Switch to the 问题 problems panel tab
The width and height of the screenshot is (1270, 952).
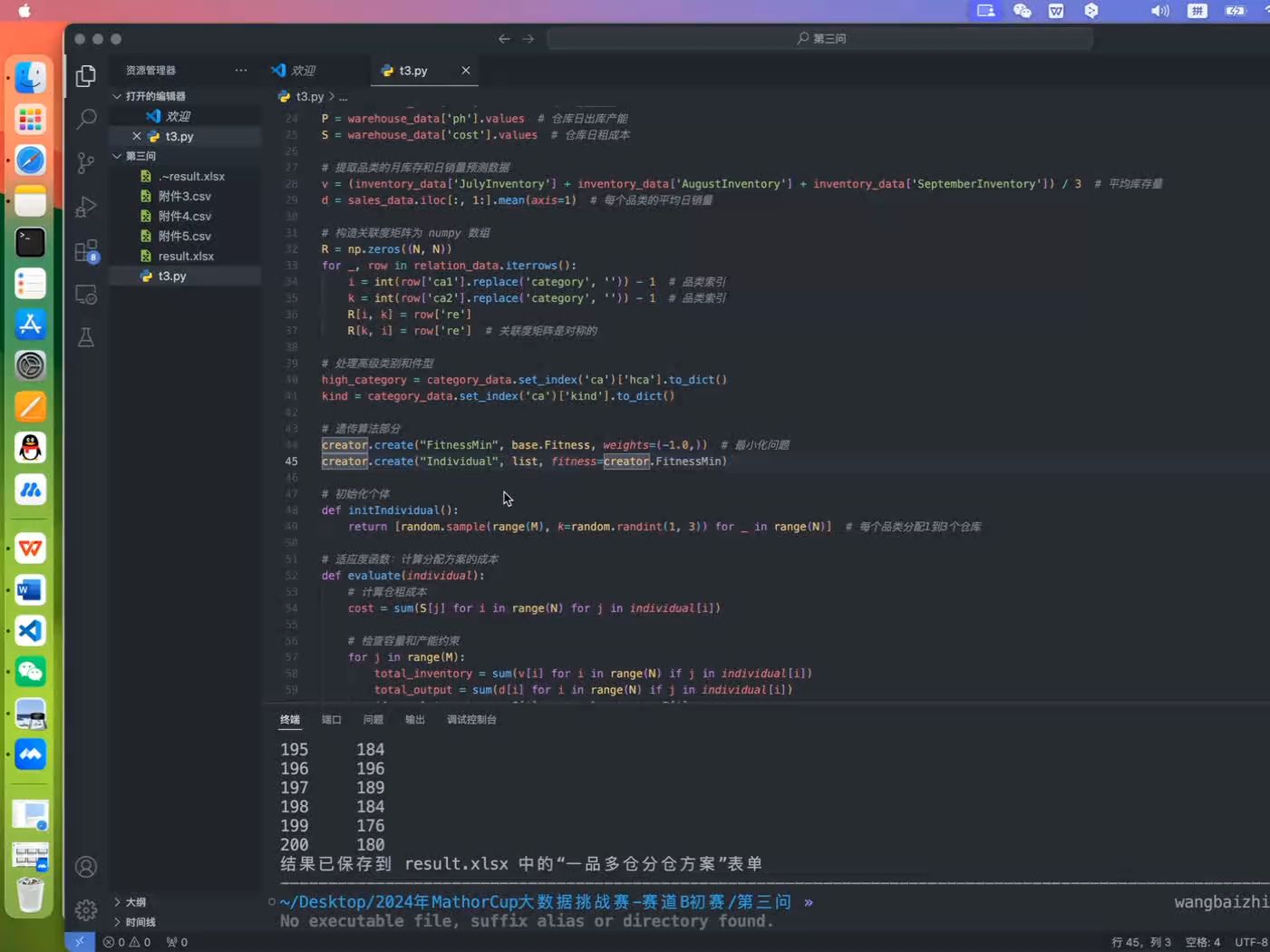pos(373,719)
